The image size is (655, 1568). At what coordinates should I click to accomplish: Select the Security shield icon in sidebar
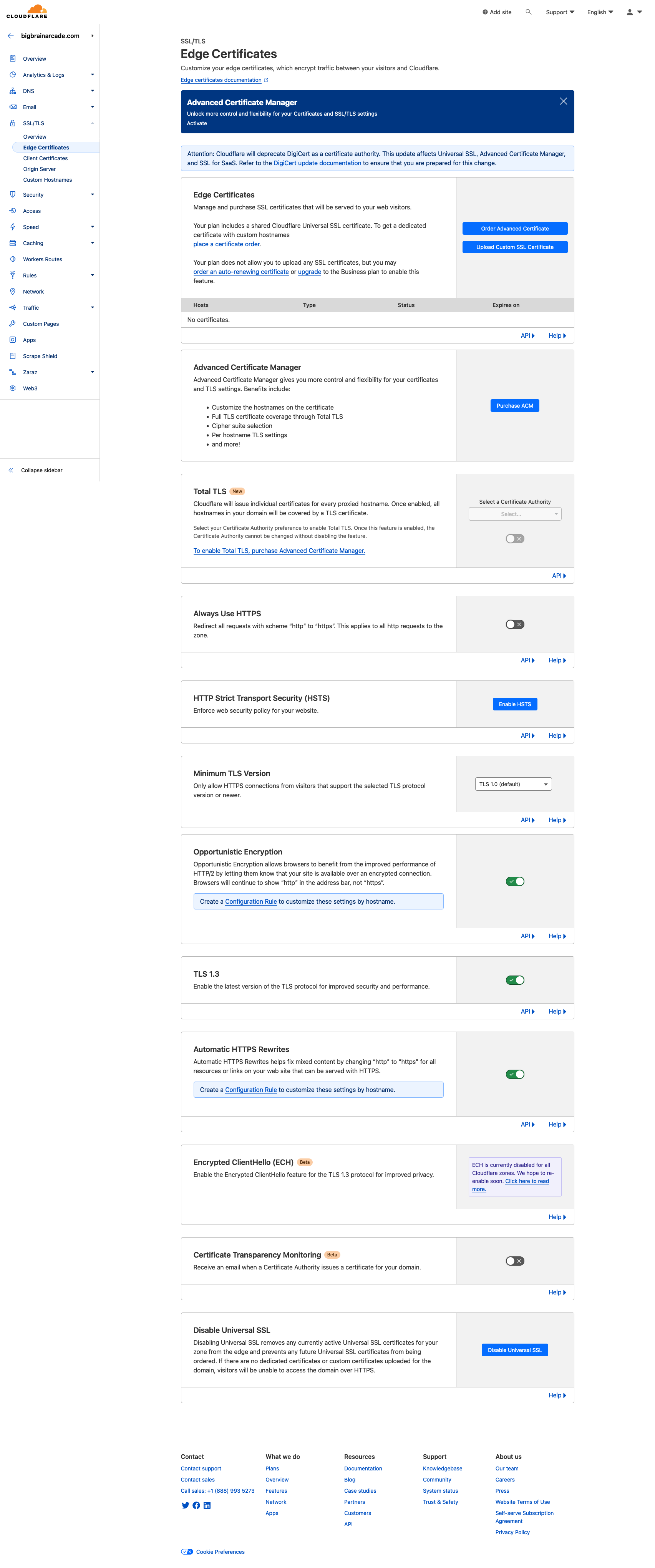point(13,194)
